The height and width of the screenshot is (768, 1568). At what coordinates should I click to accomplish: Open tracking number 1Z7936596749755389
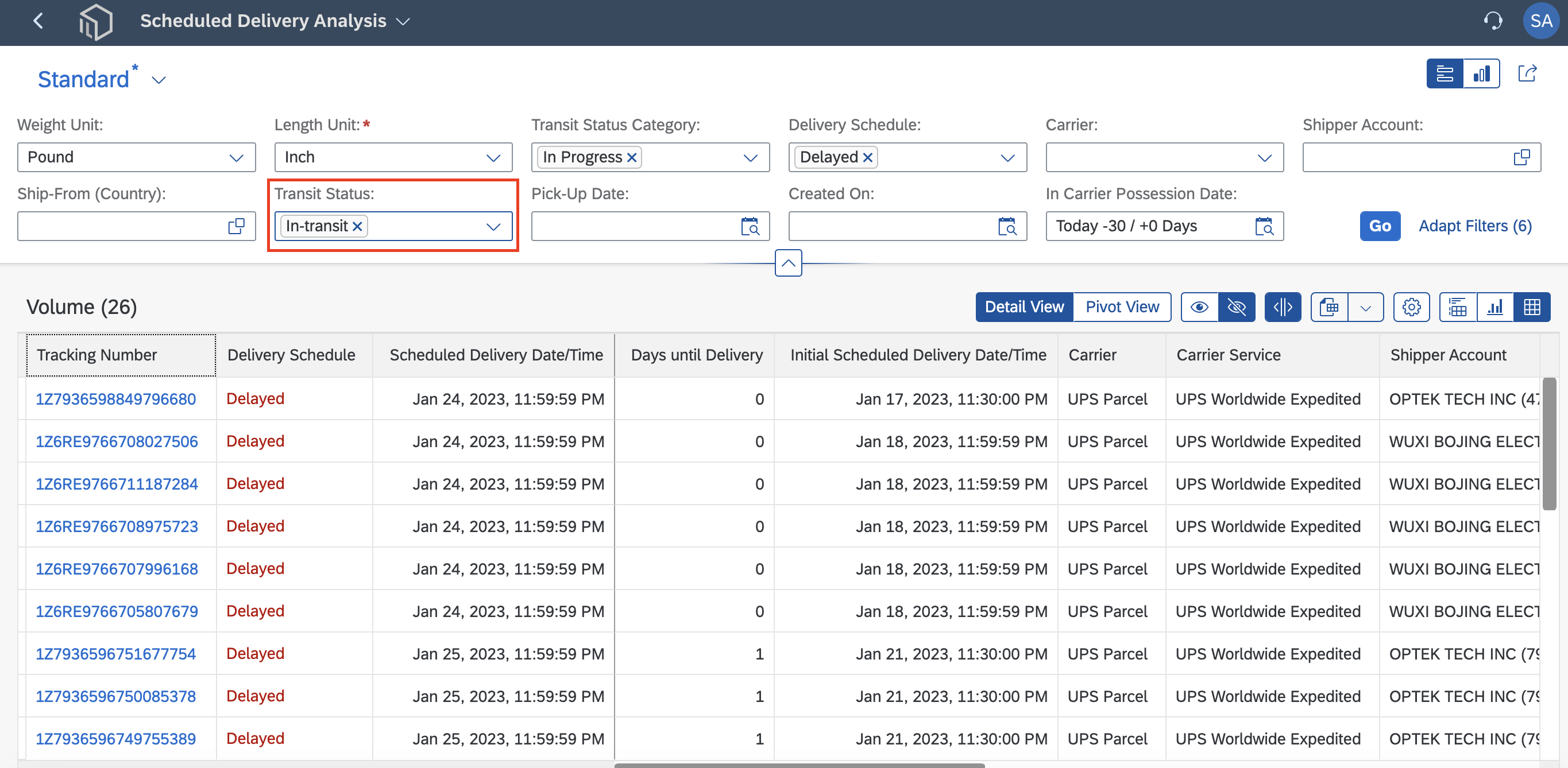click(x=115, y=739)
